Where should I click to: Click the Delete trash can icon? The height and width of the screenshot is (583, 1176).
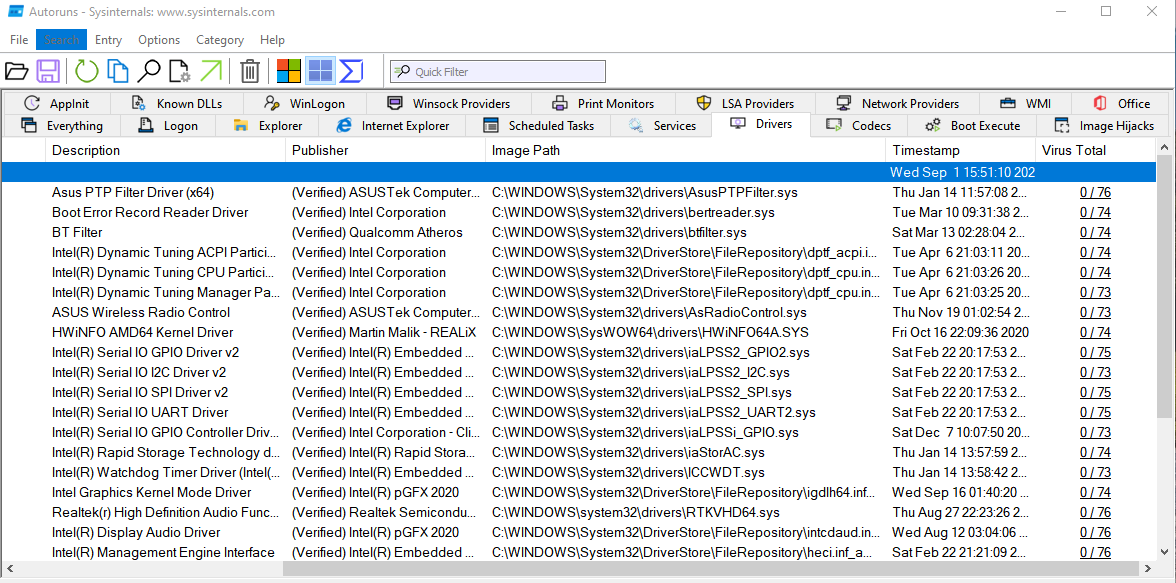coord(250,71)
